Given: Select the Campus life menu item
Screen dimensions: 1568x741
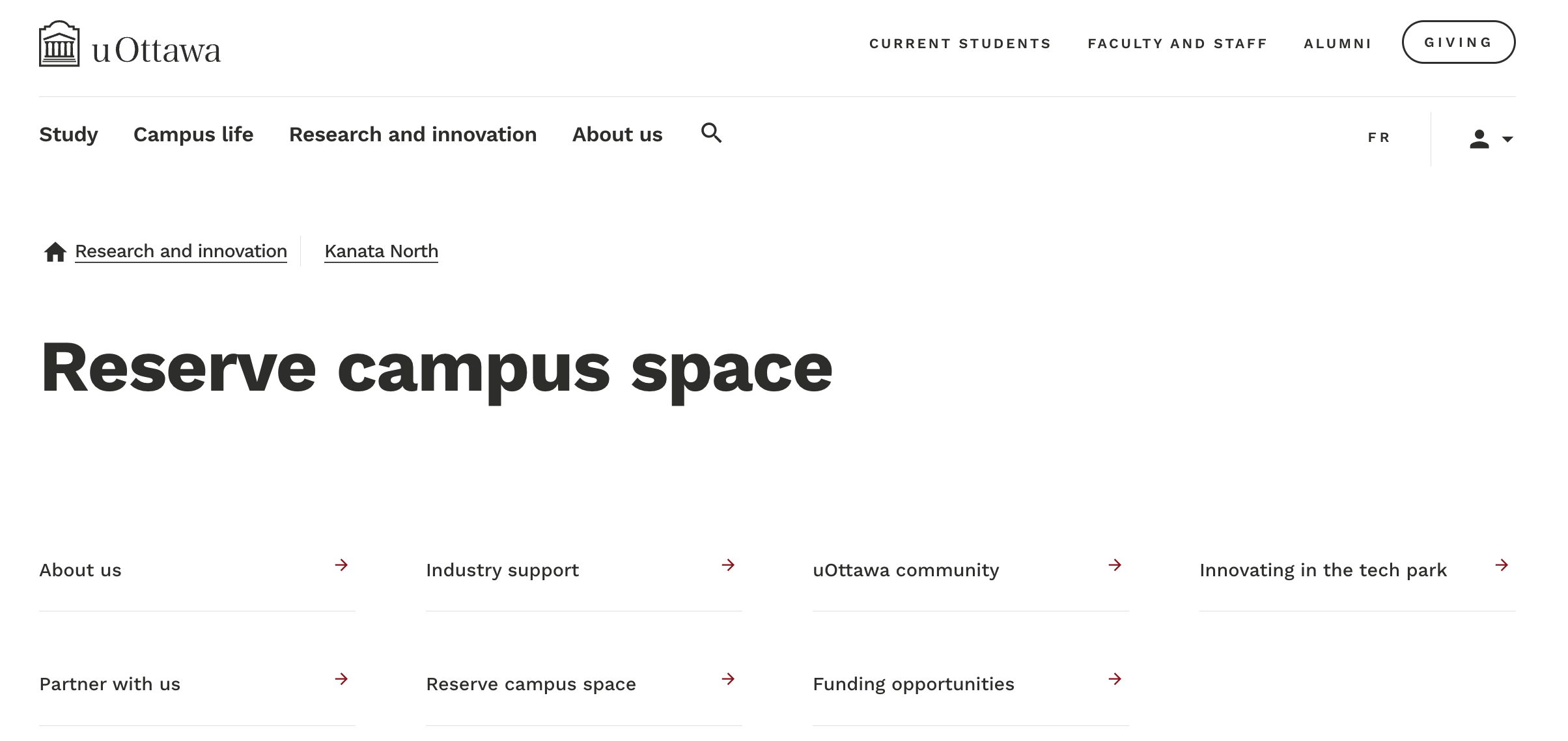Looking at the screenshot, I should pyautogui.click(x=193, y=134).
